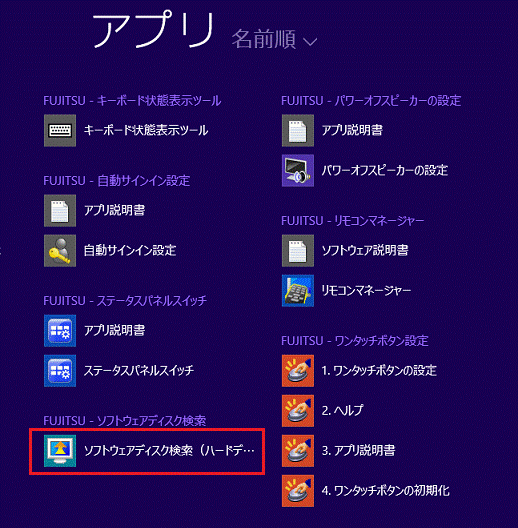Select ソフトウェアディスク検索（ハードデ… label
The height and width of the screenshot is (528, 518).
coord(169,451)
